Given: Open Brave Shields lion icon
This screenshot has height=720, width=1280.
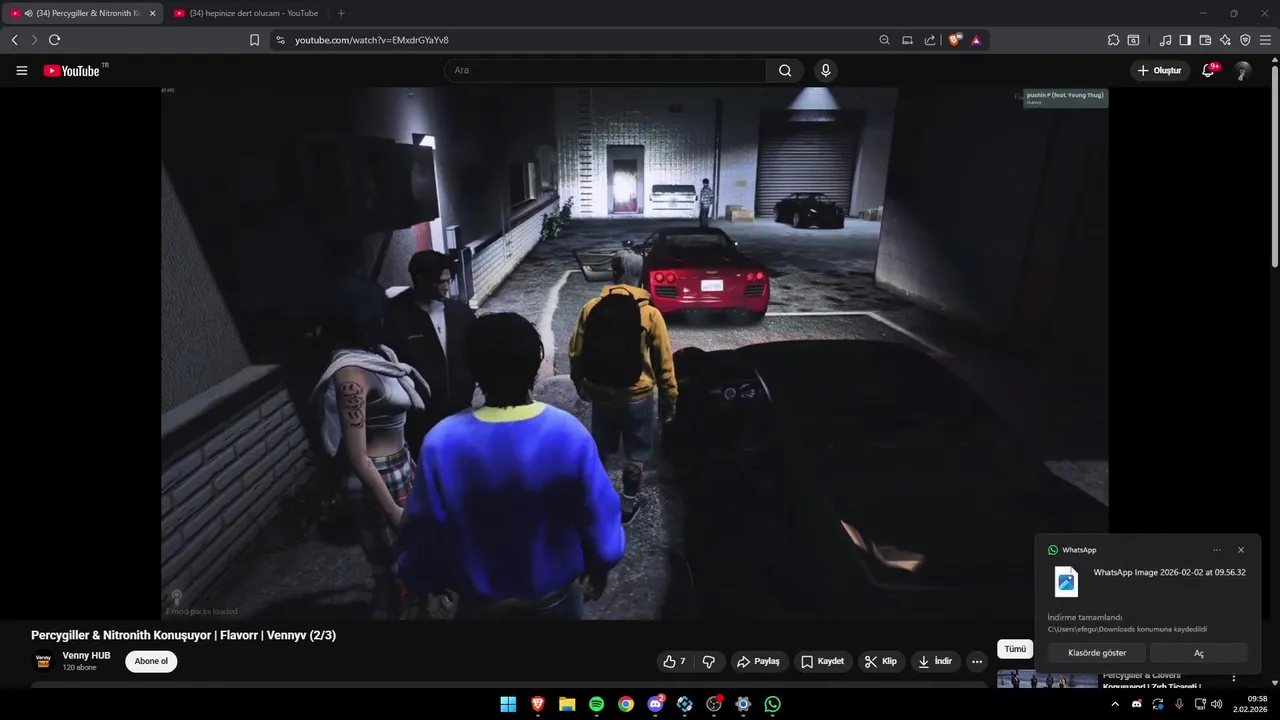Looking at the screenshot, I should point(955,40).
